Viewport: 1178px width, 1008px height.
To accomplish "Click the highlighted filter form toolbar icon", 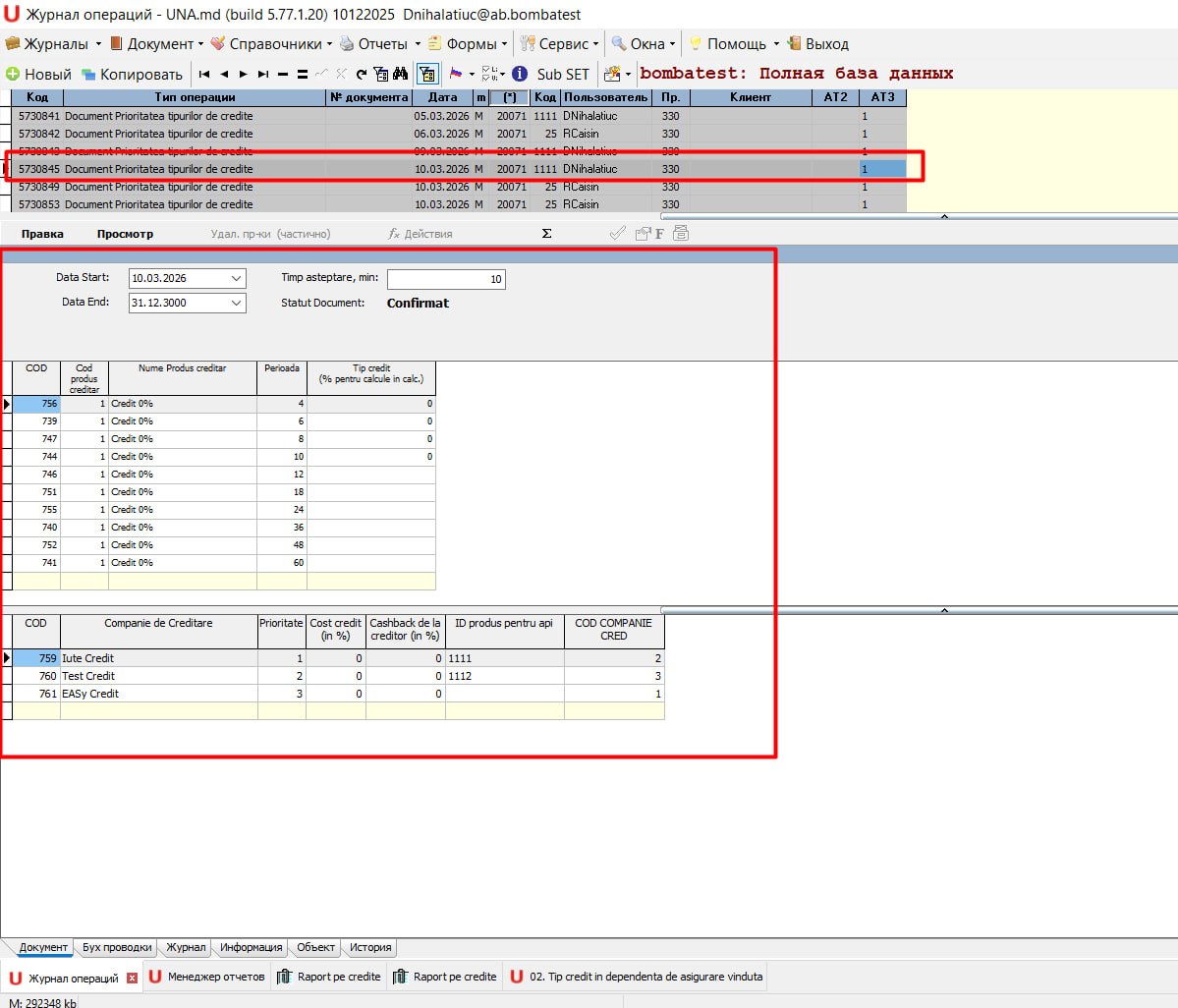I will coord(427,74).
